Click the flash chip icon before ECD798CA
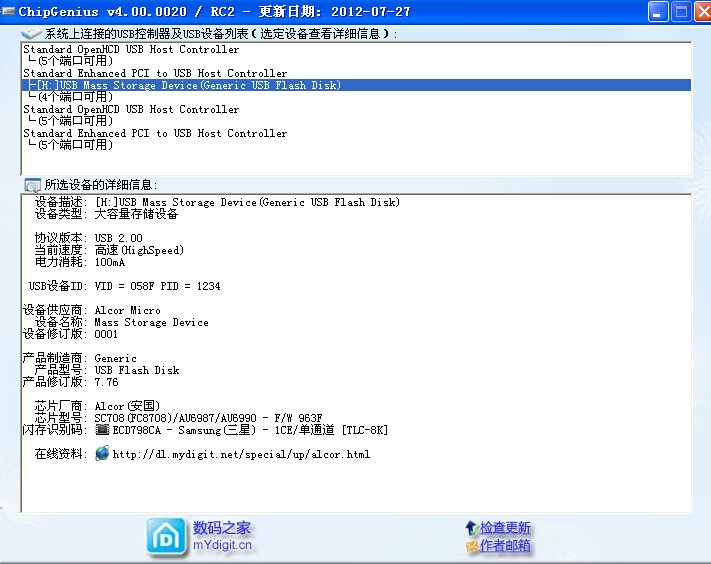 tap(102, 430)
